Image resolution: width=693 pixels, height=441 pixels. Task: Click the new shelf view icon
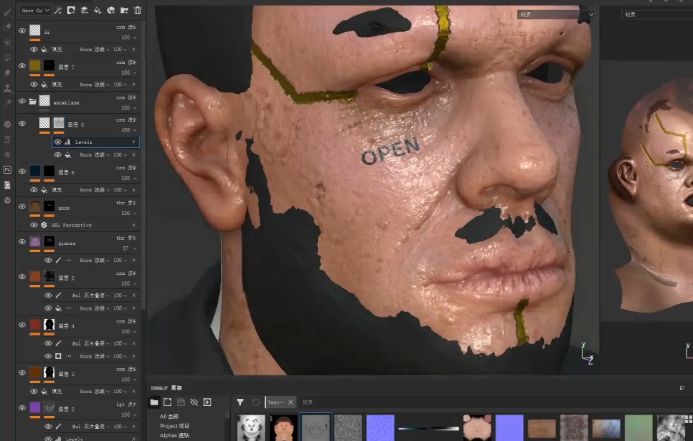pos(167,402)
